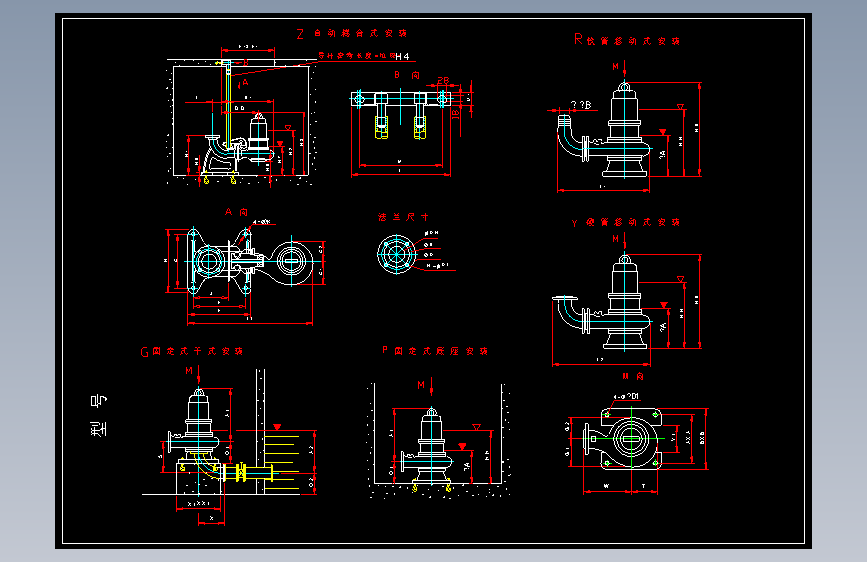Click the B-view bracket drawing
Screen dimensions: 867x562
401,114
